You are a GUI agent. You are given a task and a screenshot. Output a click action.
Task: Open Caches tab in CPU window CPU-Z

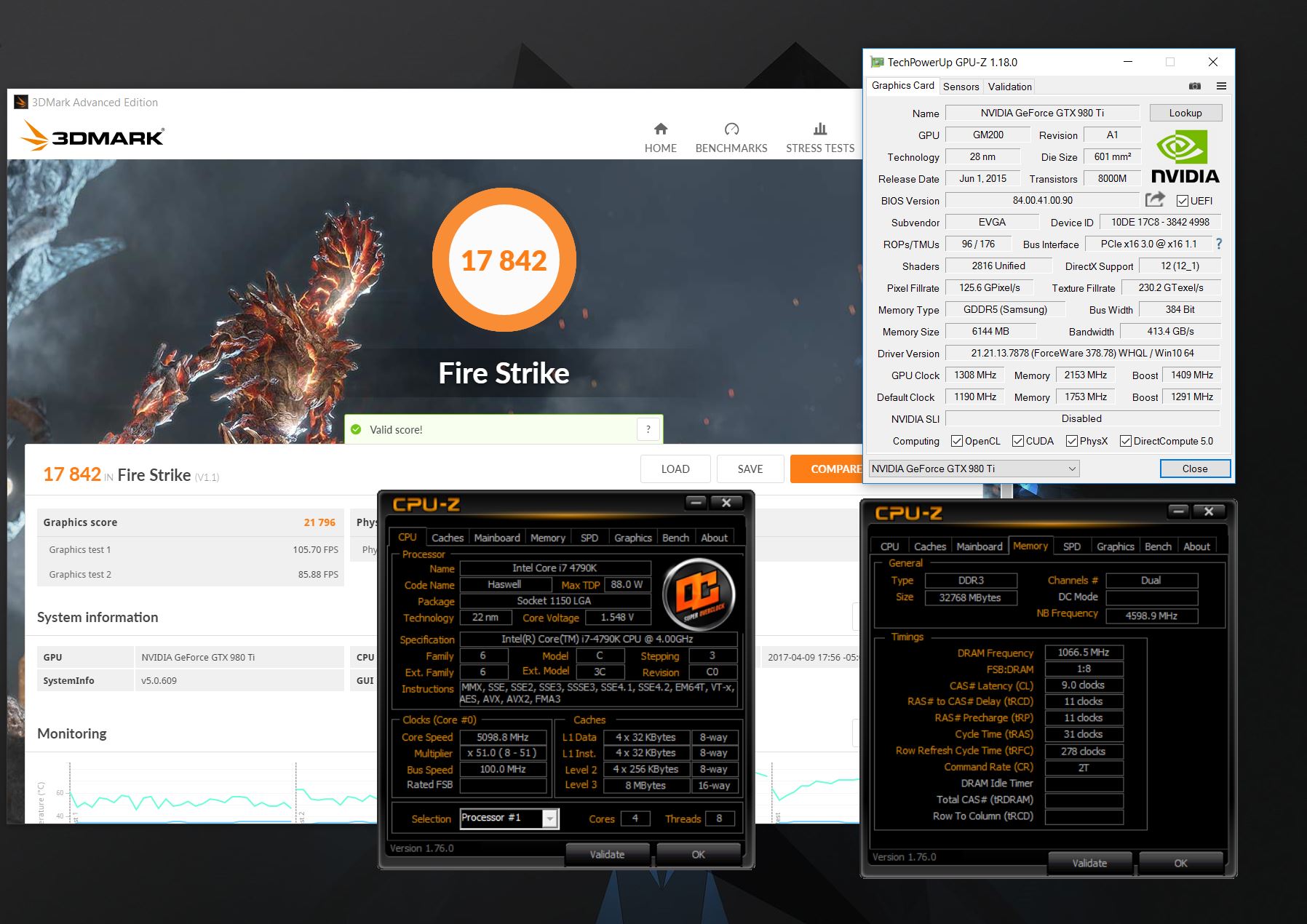tap(448, 538)
